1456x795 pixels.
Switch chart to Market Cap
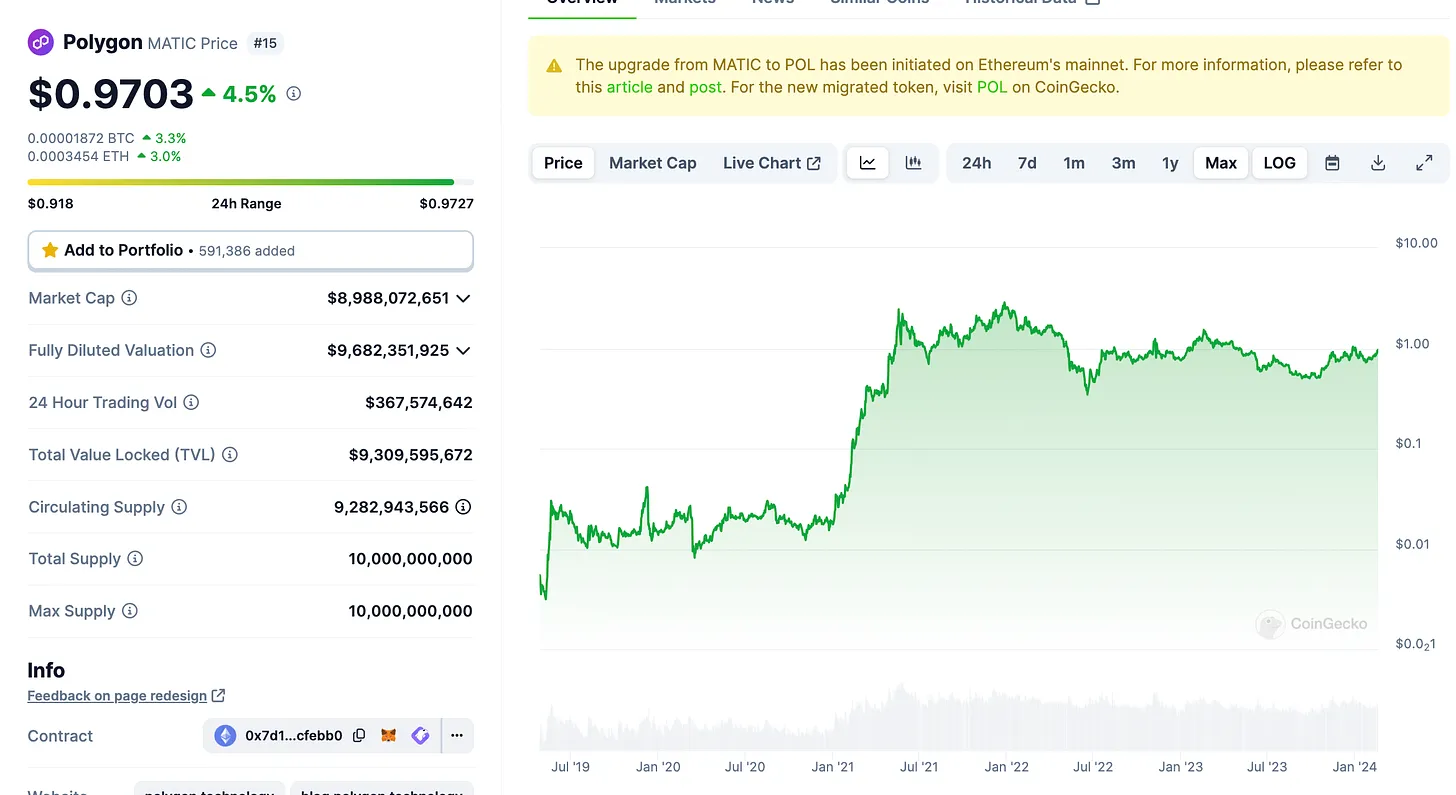[x=652, y=163]
